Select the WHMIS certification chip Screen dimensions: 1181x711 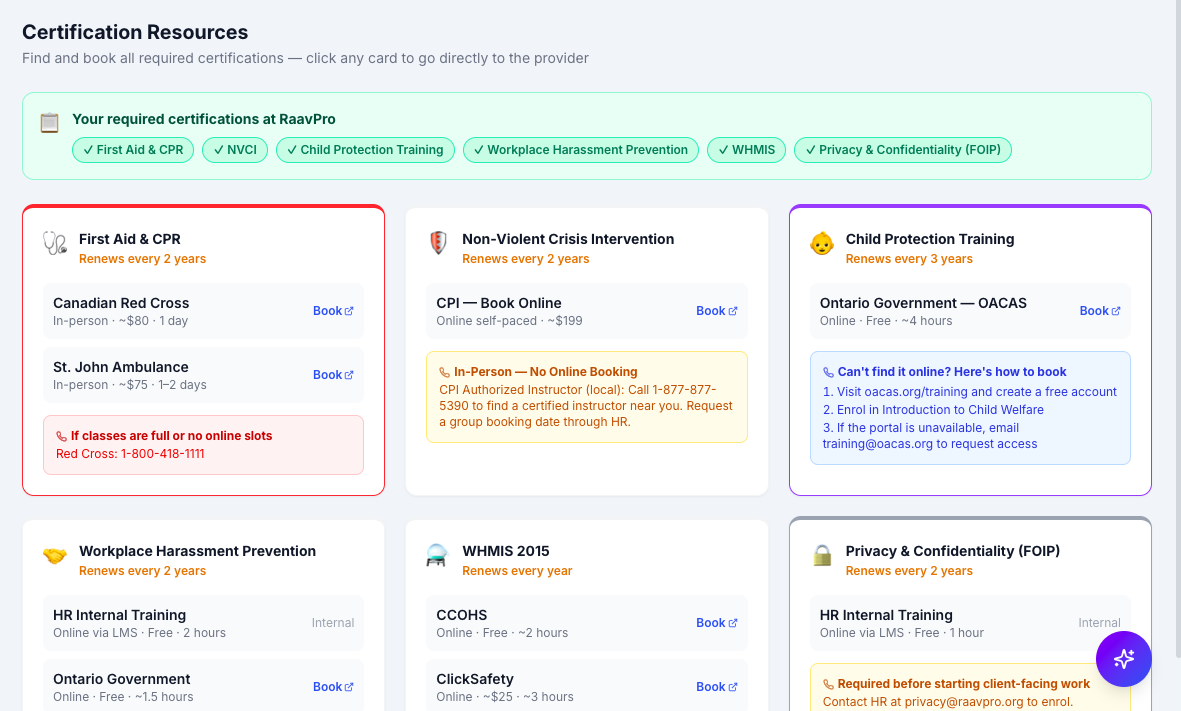pyautogui.click(x=746, y=150)
